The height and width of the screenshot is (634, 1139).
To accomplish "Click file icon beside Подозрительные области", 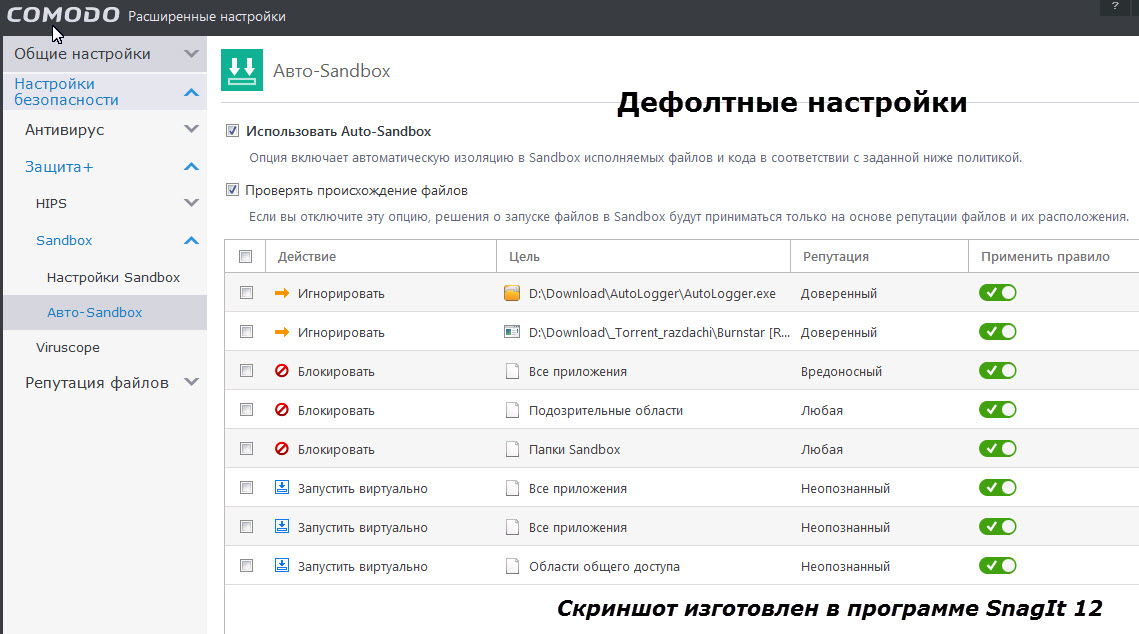I will coord(512,410).
